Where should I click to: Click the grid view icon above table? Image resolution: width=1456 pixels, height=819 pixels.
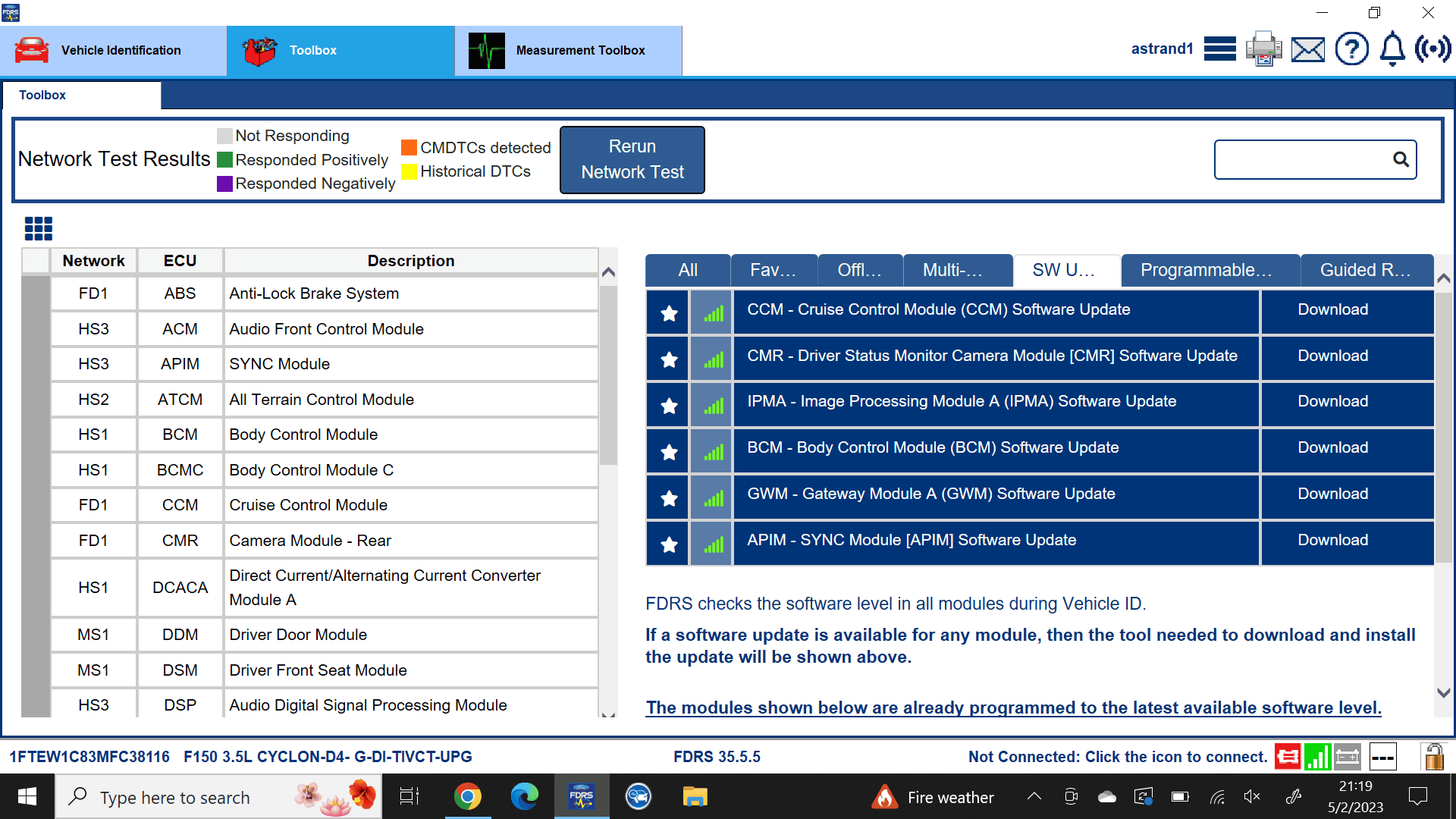(39, 228)
